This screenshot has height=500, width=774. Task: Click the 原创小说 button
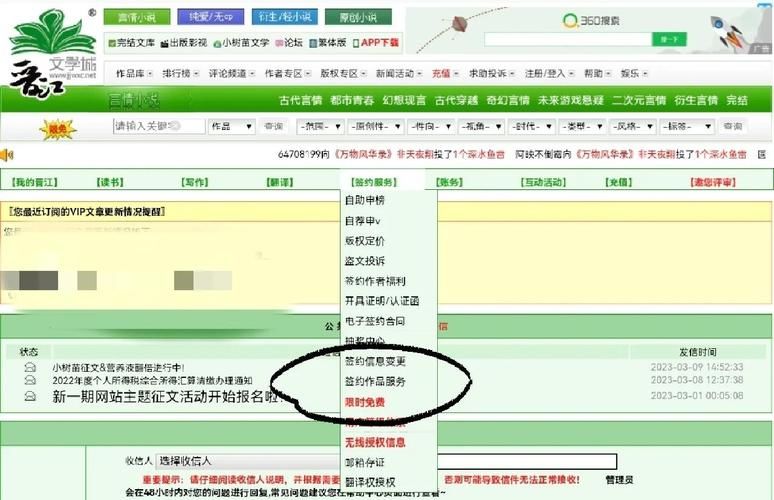[358, 17]
